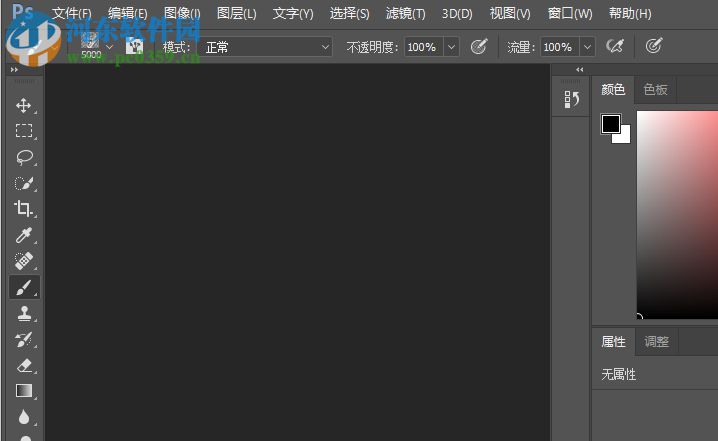Select the Crop tool
Screen dimensions: 718x441
(24, 209)
